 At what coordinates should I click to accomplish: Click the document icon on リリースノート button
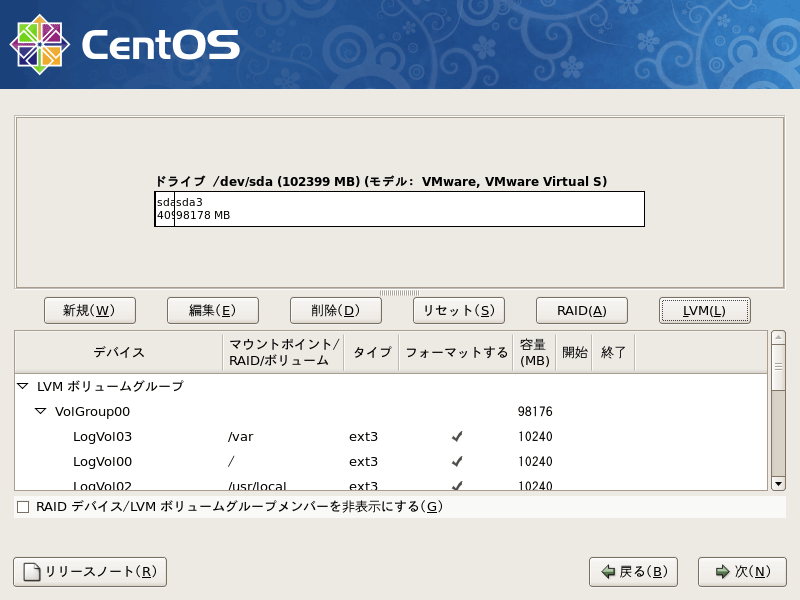[x=30, y=572]
